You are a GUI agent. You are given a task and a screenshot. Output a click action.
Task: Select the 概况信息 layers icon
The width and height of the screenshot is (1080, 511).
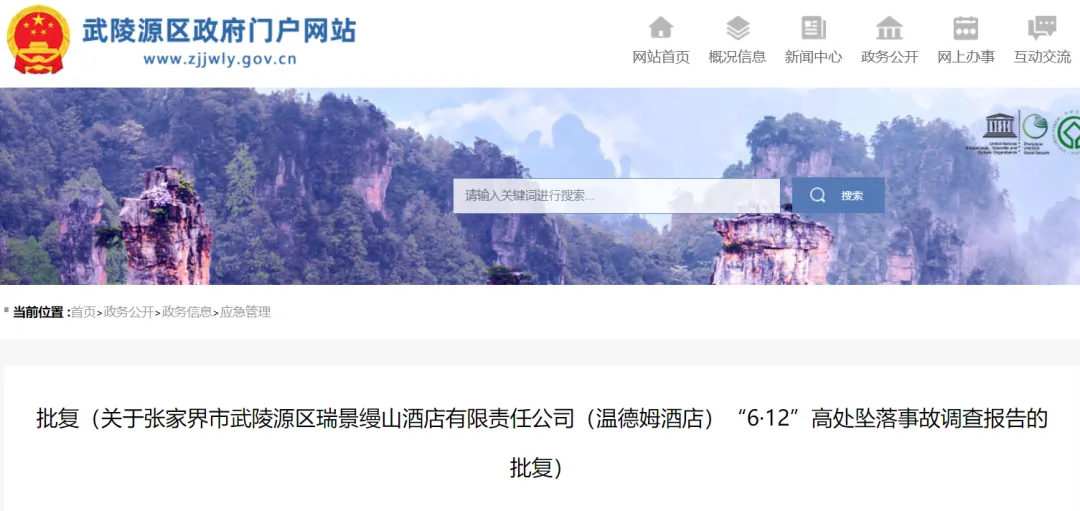738,28
